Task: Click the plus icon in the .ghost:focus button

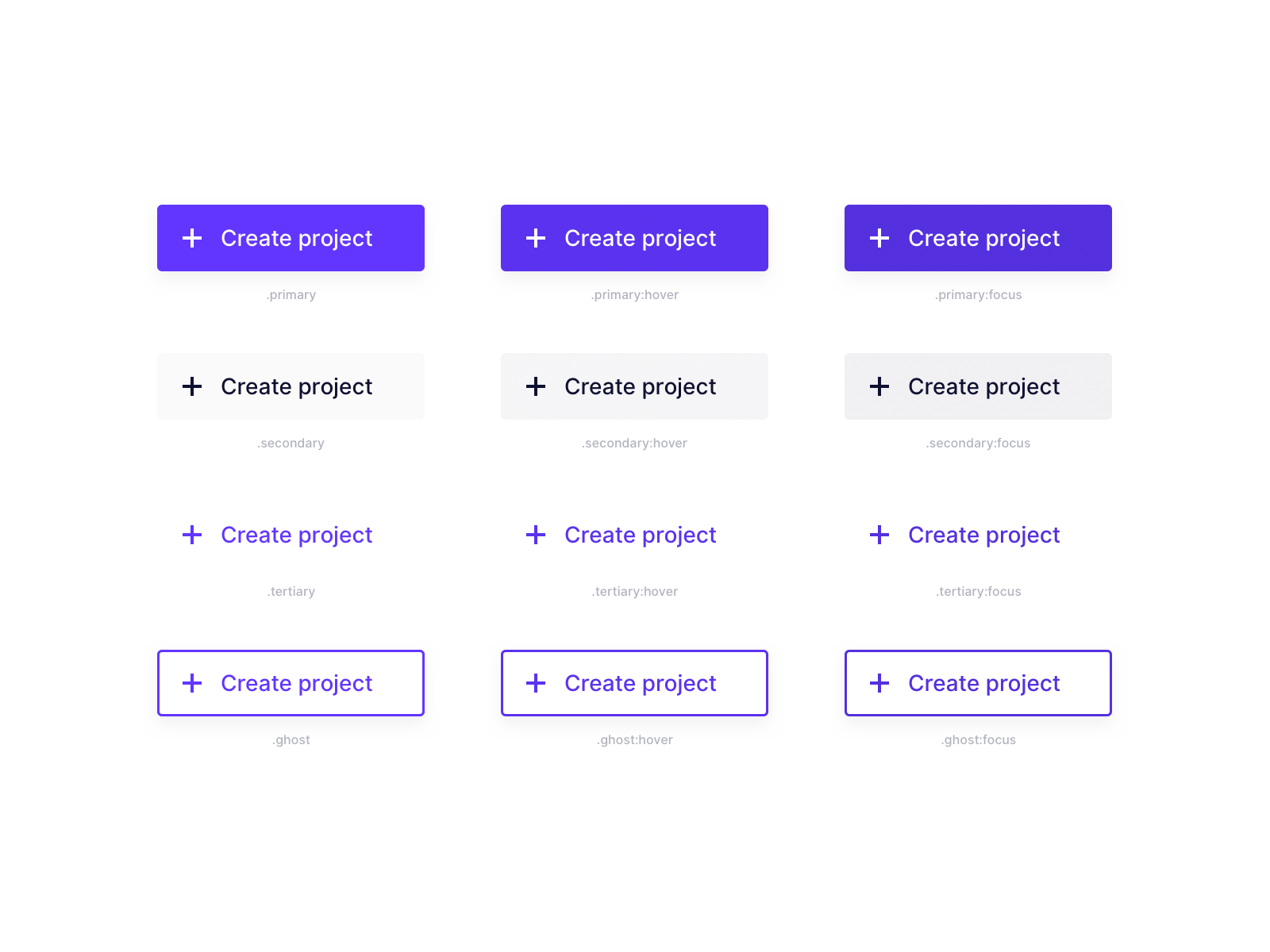Action: [879, 683]
